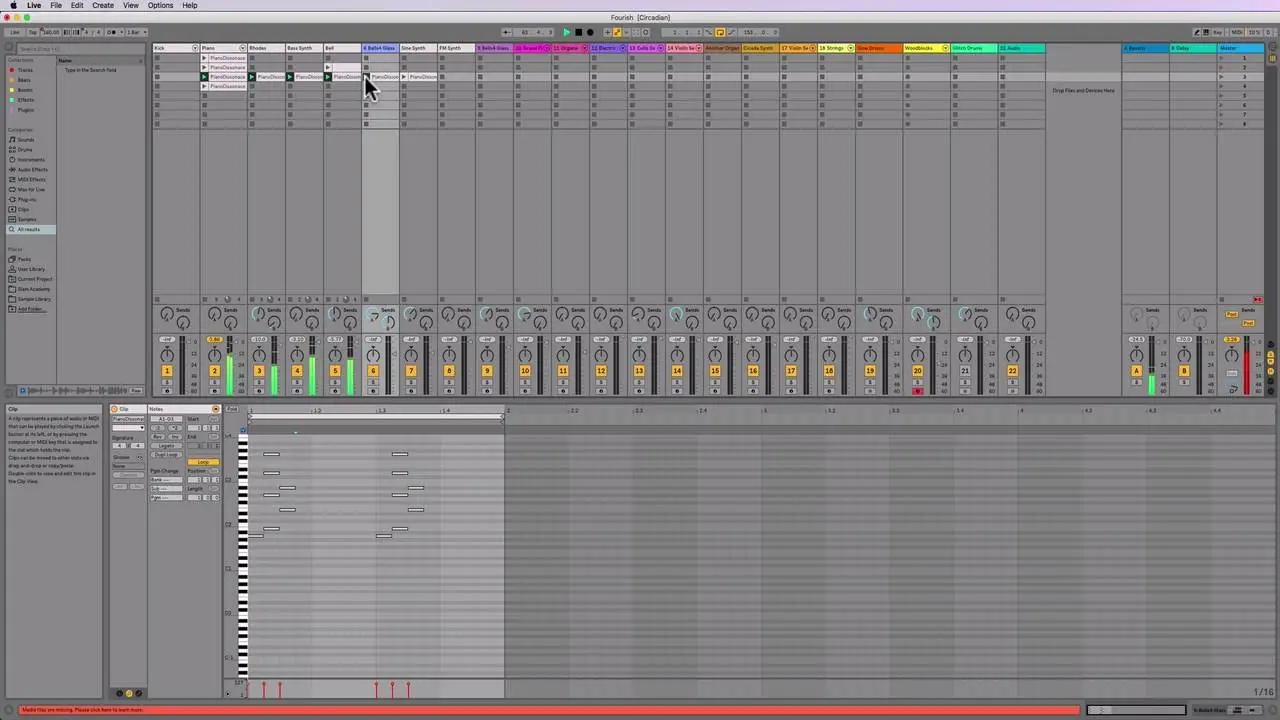The height and width of the screenshot is (720, 1280).
Task: Open User Library in browser Places
Action: [30, 269]
